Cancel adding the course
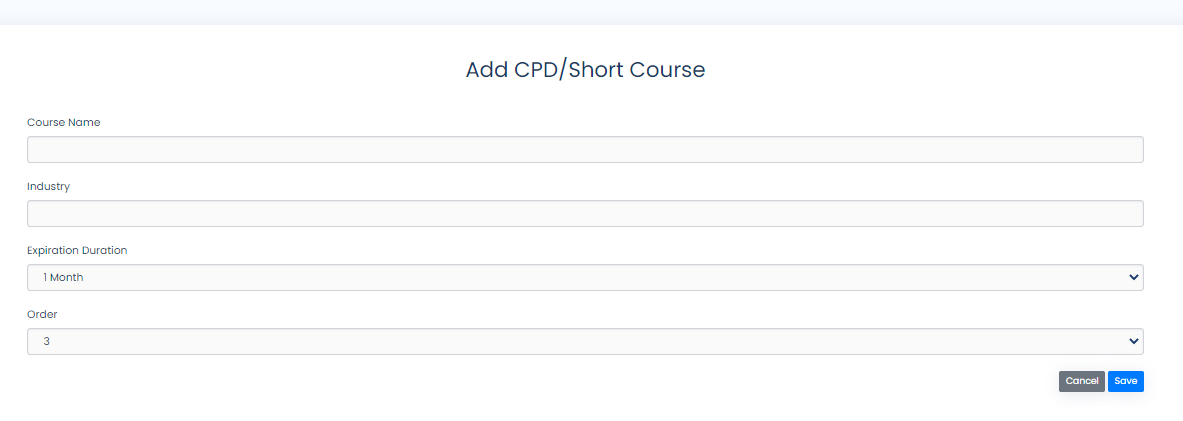The image size is (1183, 421). [x=1082, y=381]
